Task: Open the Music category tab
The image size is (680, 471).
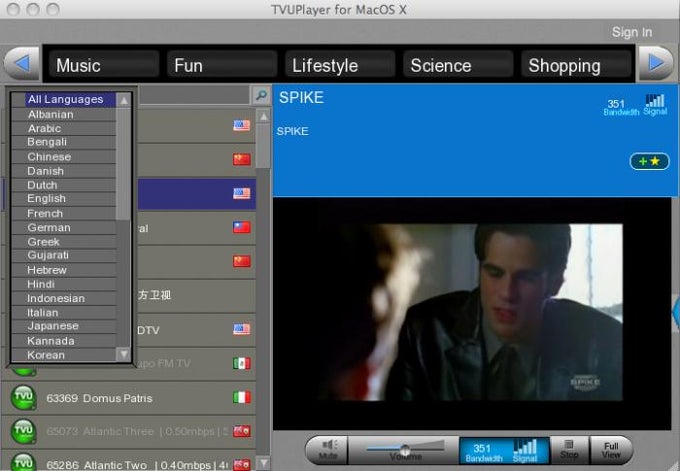Action: click(104, 65)
